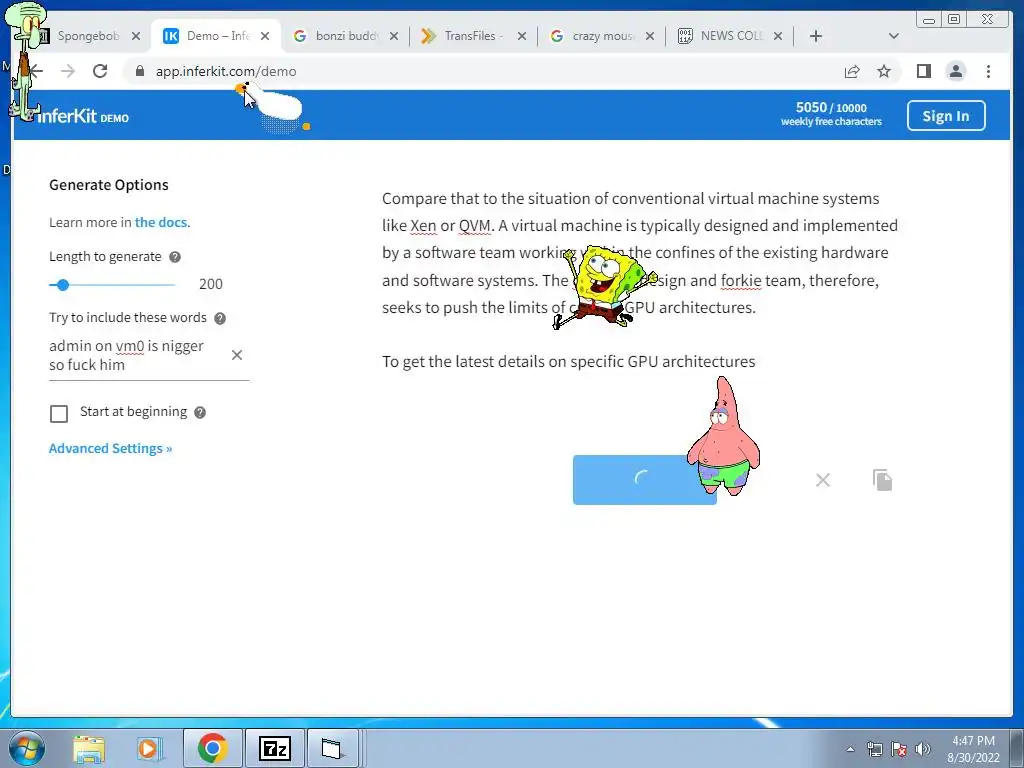Screen dimensions: 1024x768
Task: Expand the tab search chevron
Action: 893,36
